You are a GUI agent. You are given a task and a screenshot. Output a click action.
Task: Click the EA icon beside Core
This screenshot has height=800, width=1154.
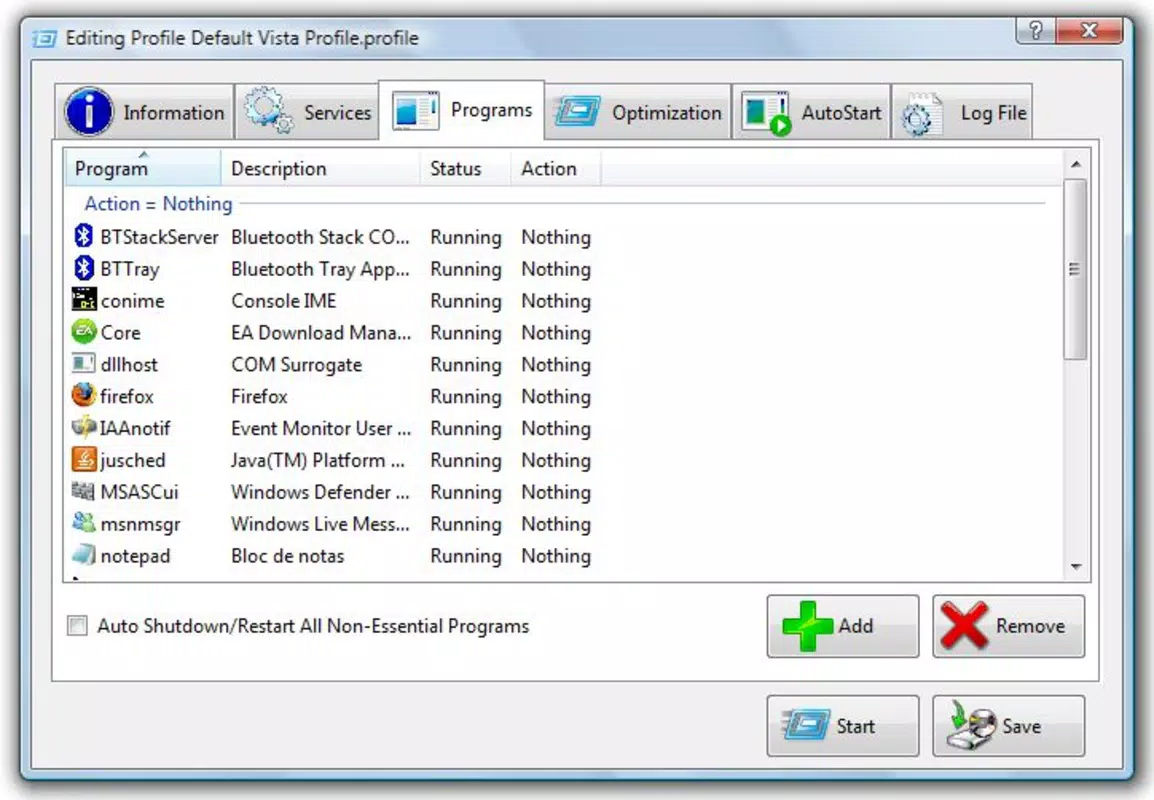point(84,332)
